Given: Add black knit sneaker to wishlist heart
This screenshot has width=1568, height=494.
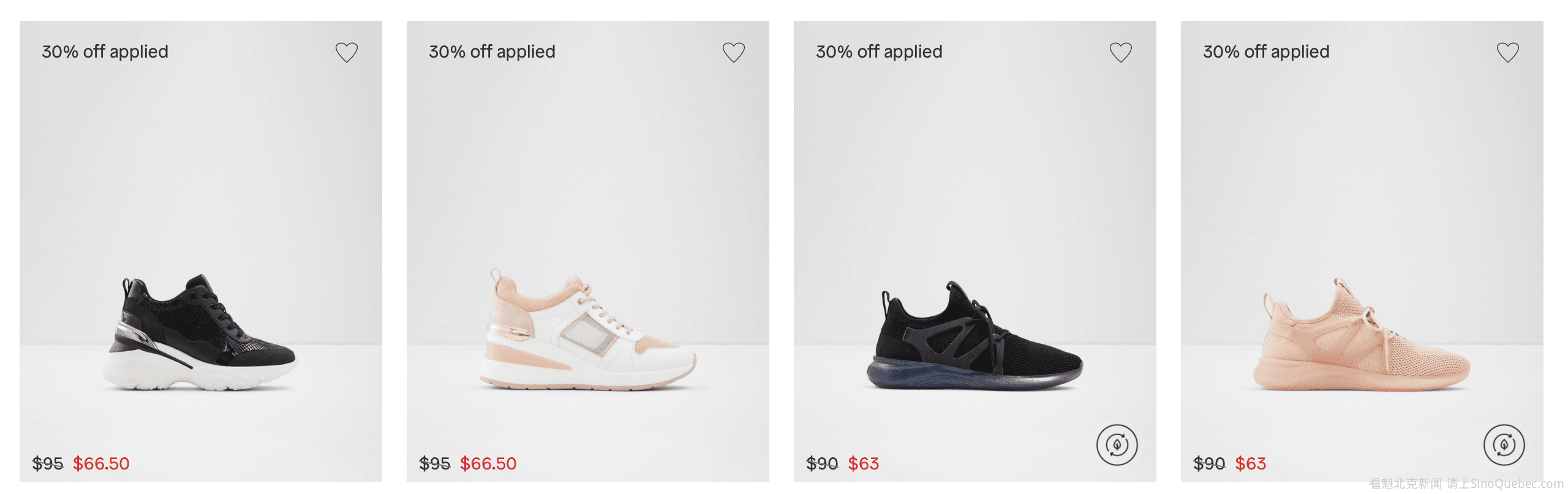Looking at the screenshot, I should (x=1120, y=52).
